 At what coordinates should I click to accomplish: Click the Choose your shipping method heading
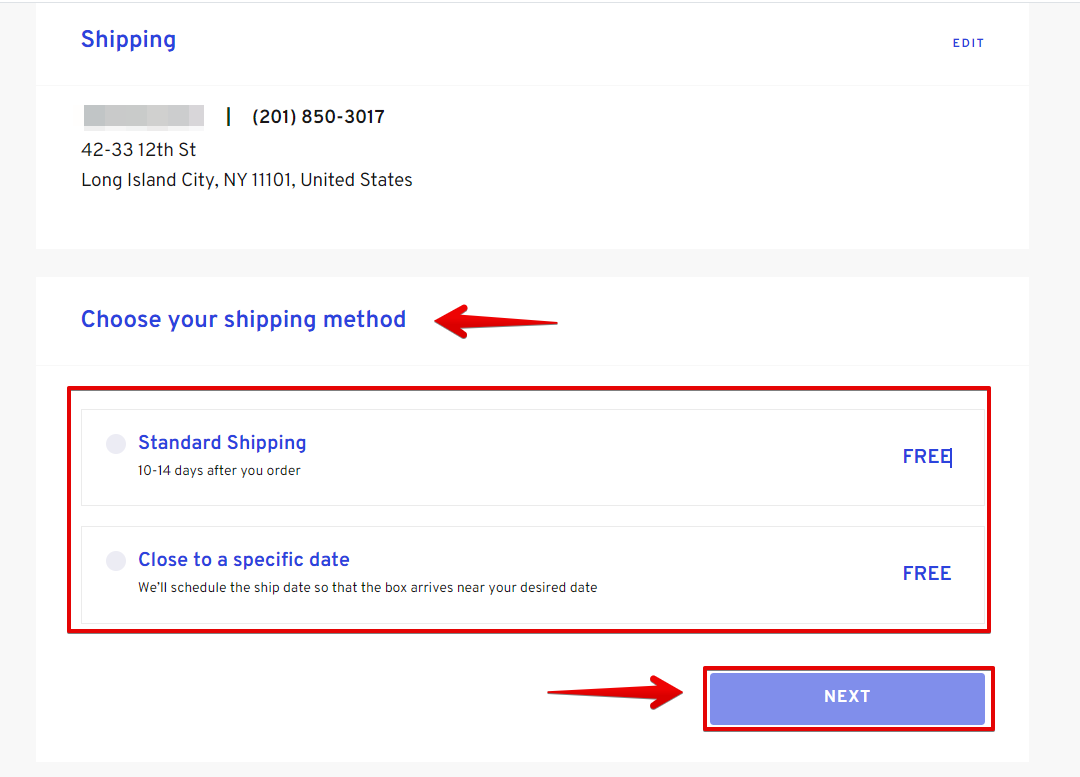(243, 320)
